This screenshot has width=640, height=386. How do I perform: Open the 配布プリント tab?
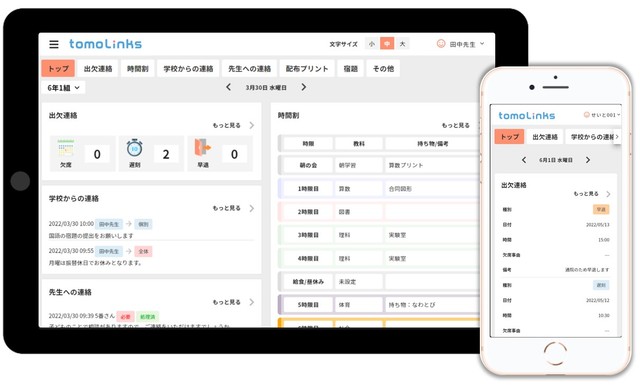tap(307, 69)
